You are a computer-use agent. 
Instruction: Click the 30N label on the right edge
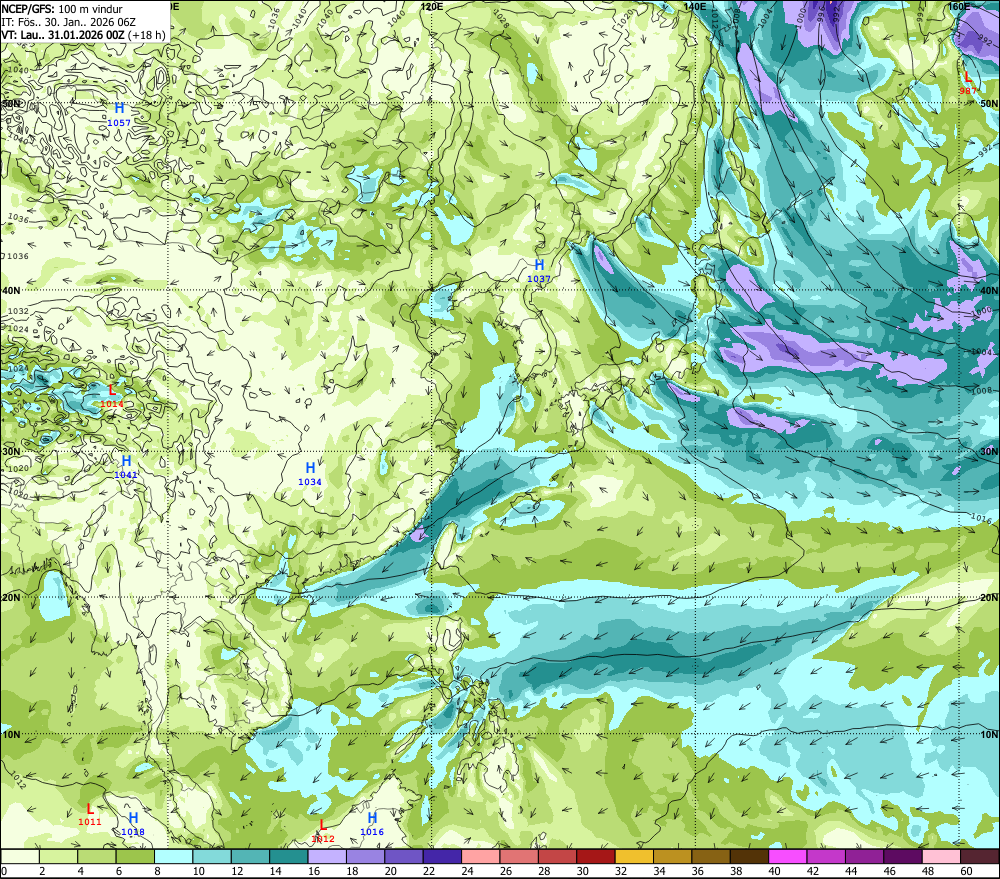point(989,451)
